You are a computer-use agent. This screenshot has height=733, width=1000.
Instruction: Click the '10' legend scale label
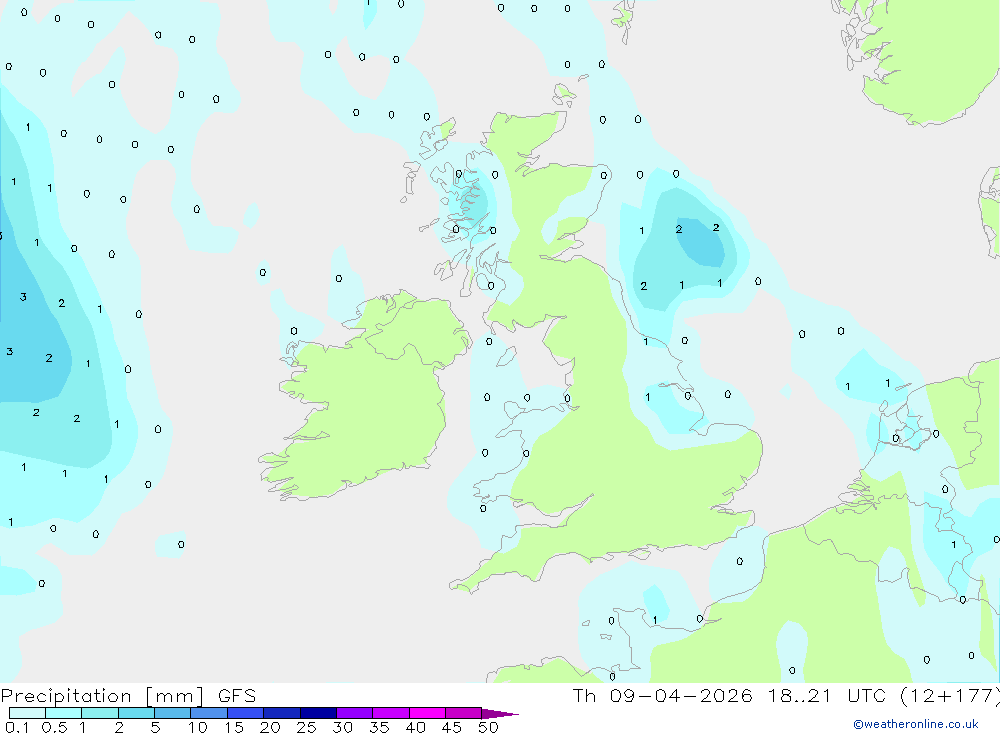tap(198, 727)
